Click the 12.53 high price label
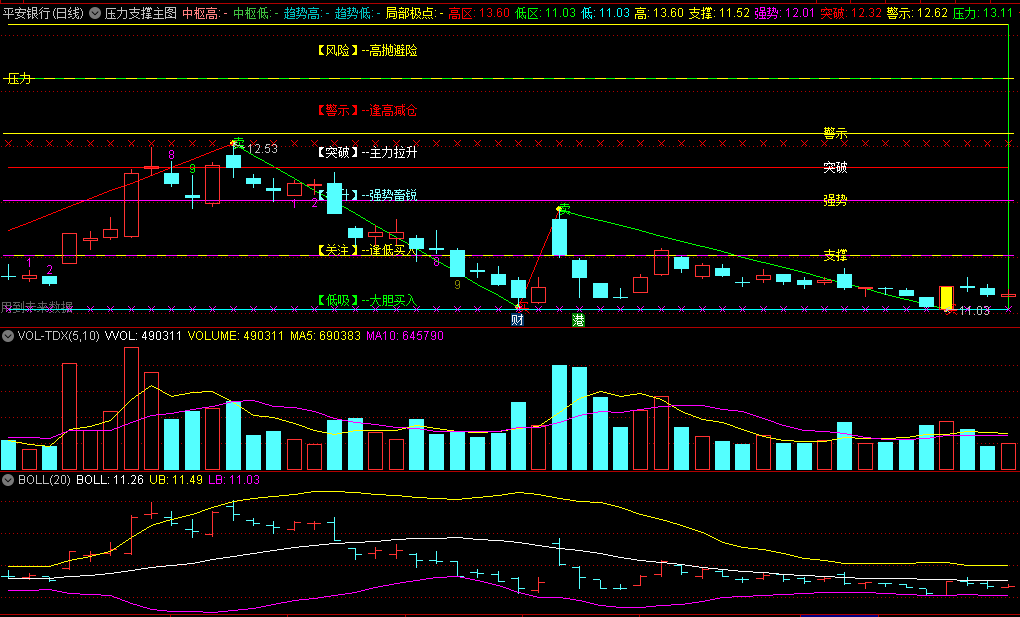Image resolution: width=1020 pixels, height=617 pixels. [262, 148]
